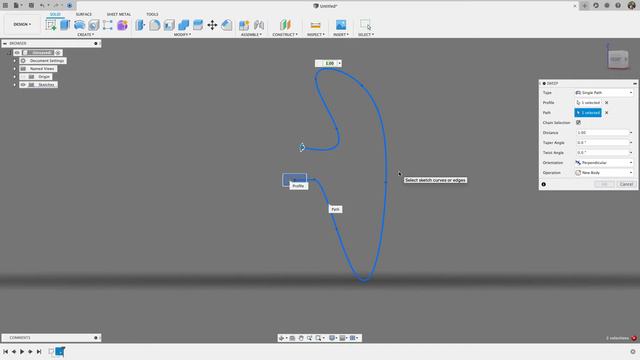Open the Create menu

point(85,35)
